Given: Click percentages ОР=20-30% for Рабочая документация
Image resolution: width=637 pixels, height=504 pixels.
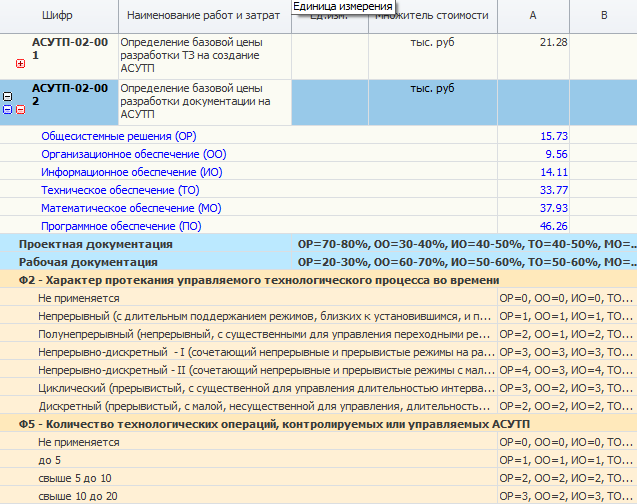Looking at the screenshot, I should pos(467,262).
